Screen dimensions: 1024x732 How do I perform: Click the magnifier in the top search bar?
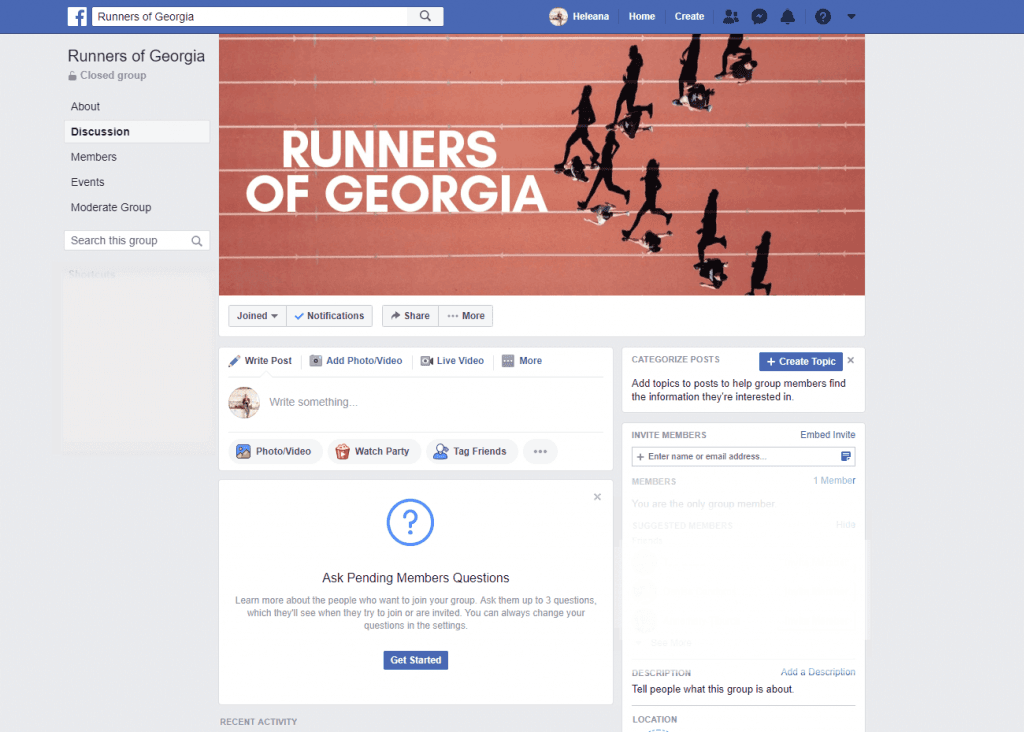425,16
